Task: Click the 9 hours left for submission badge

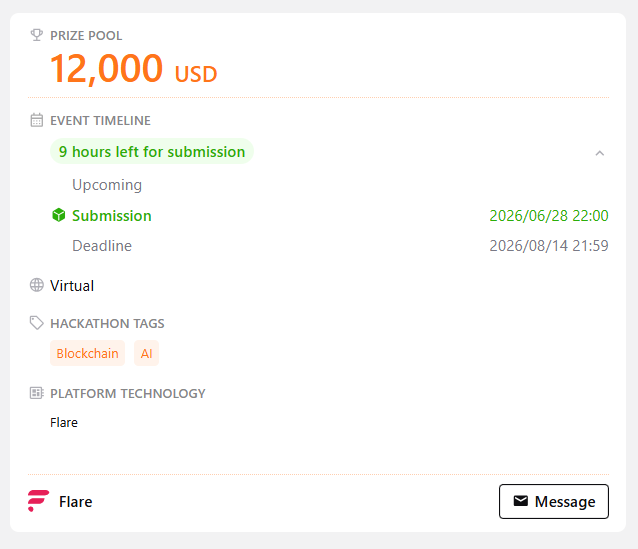Action: coord(152,151)
